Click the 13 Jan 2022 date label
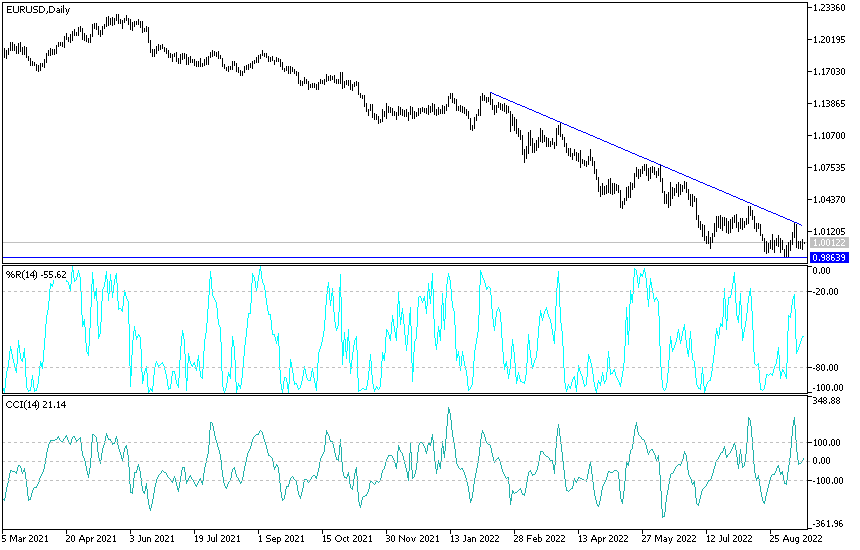860x550 pixels. tap(475, 538)
